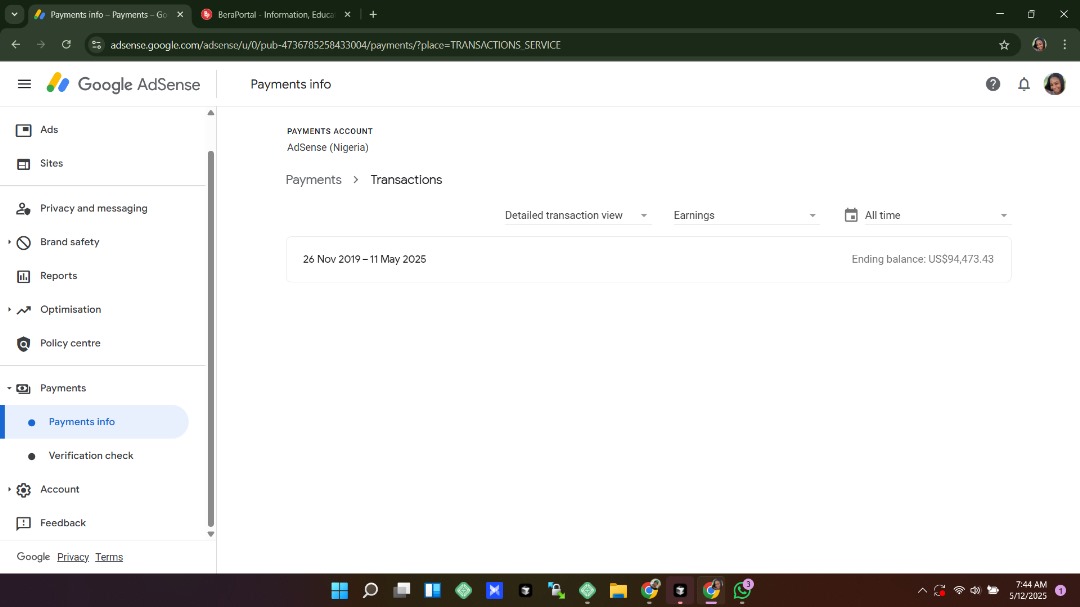Click the Google AdSense logo
The height and width of the screenshot is (607, 1080).
tap(124, 85)
